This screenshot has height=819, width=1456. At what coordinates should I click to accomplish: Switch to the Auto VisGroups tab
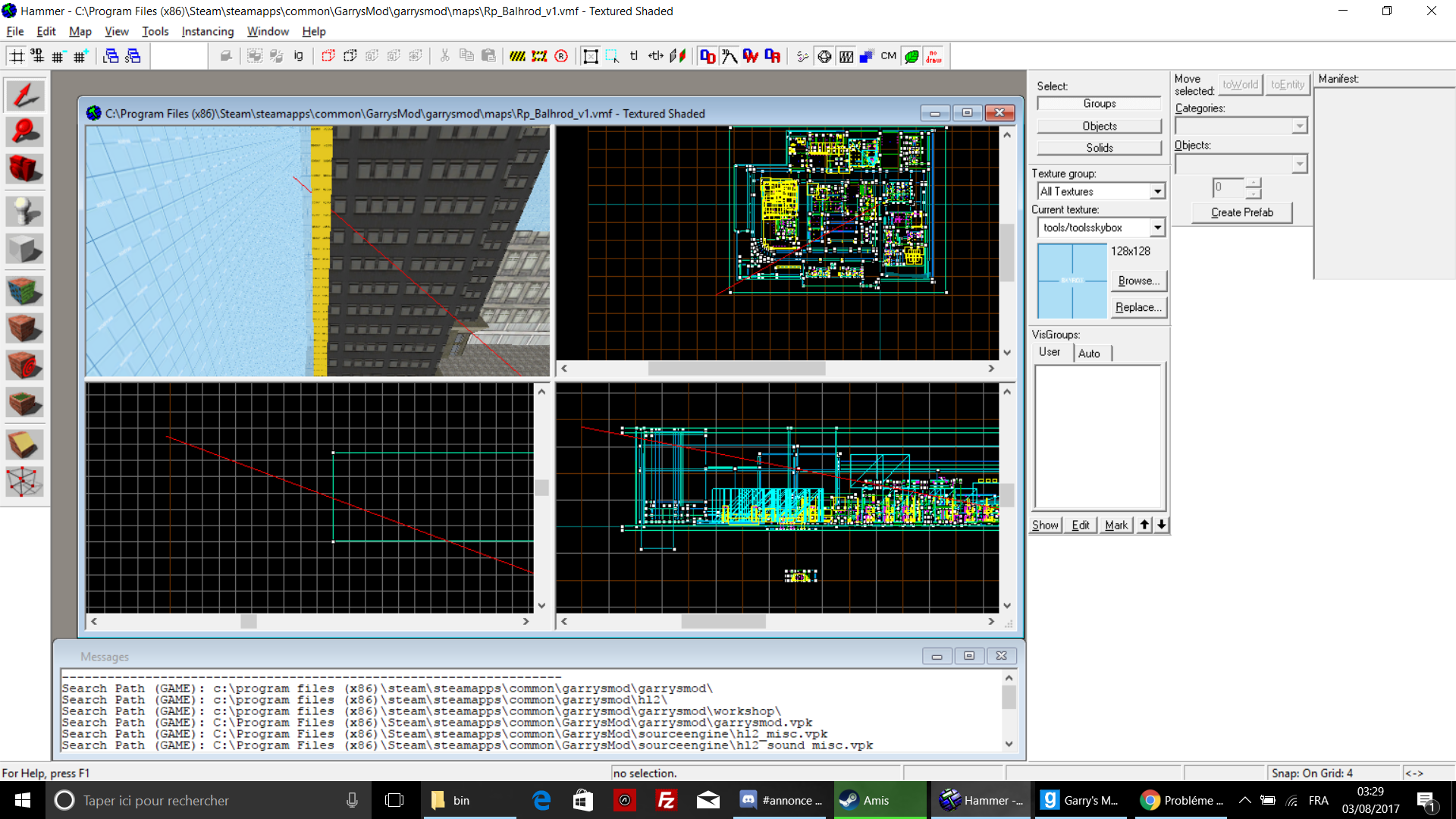[x=1090, y=353]
